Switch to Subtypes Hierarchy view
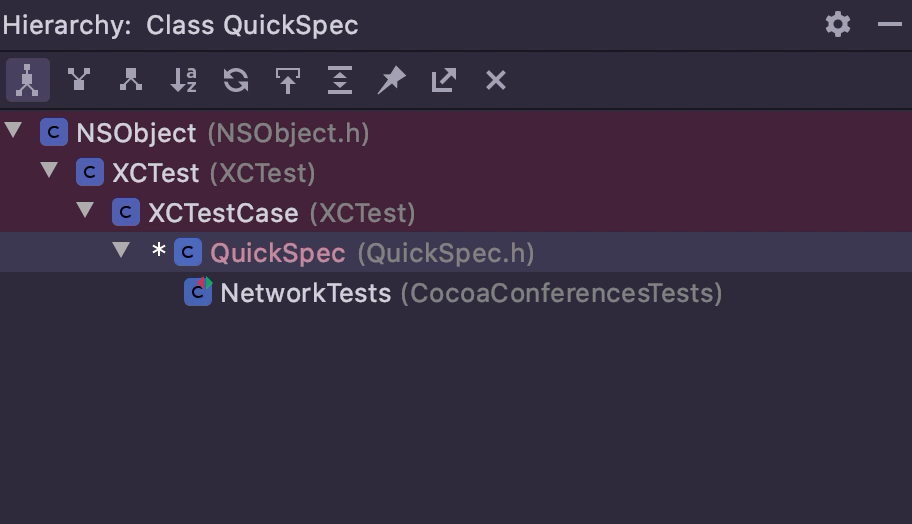Screen dimensions: 912x524 click(131, 80)
